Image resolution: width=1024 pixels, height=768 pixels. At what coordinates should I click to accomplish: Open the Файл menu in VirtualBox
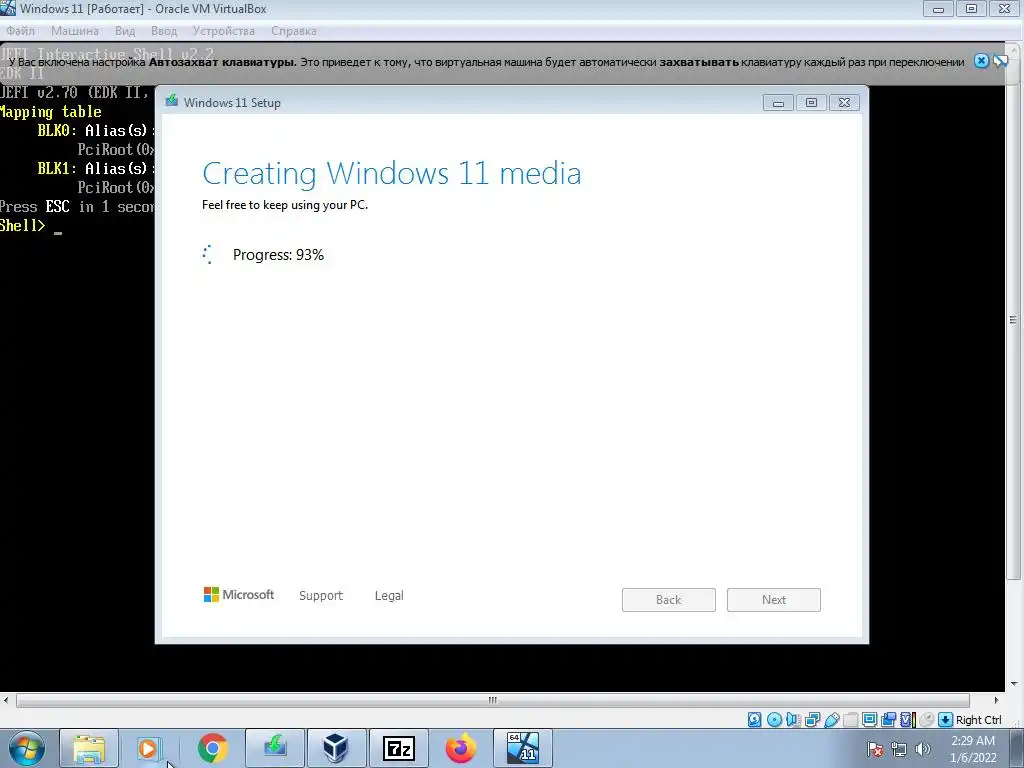click(20, 31)
